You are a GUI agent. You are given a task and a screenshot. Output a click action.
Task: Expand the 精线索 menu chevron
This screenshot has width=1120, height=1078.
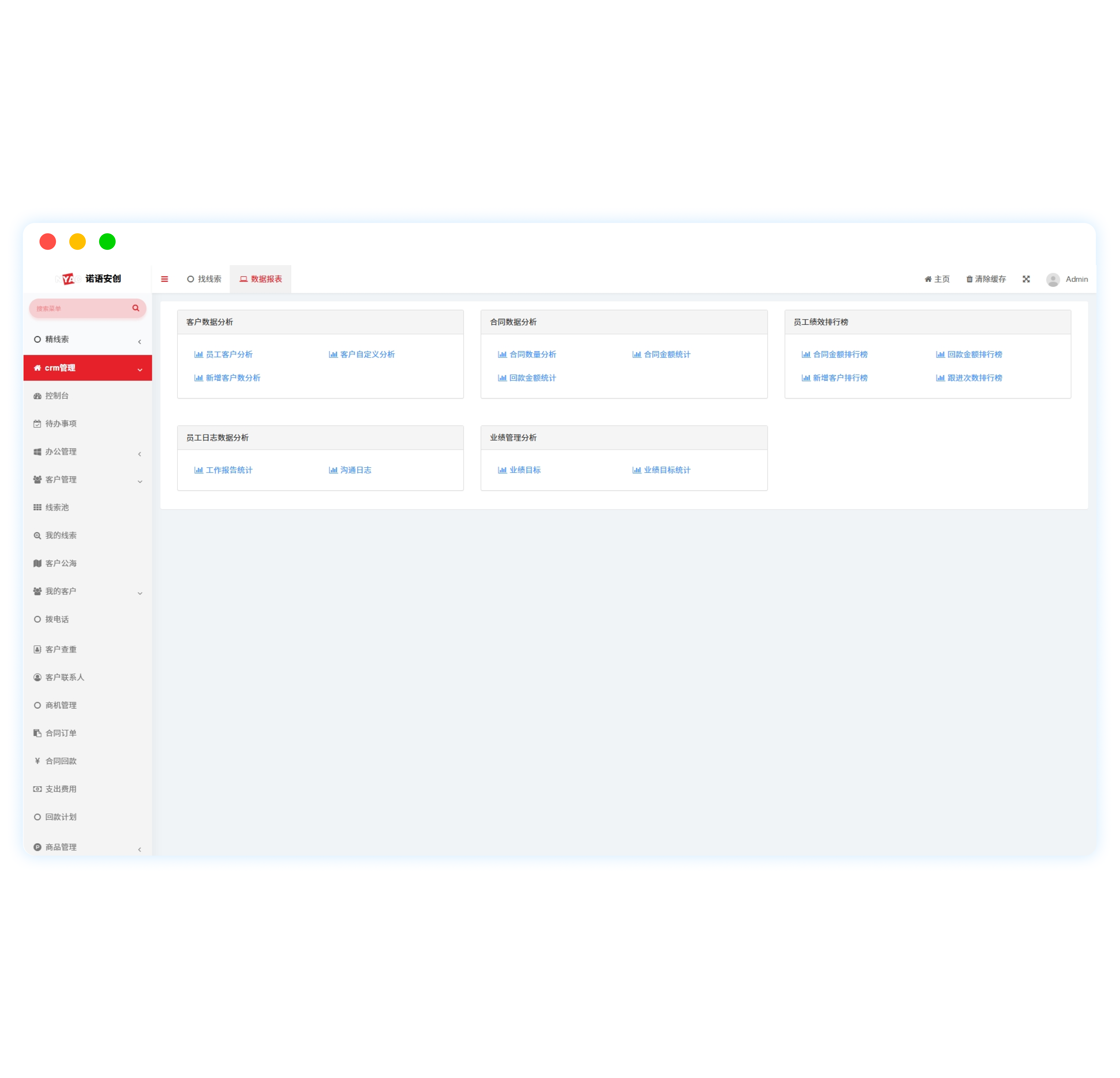[x=140, y=342]
